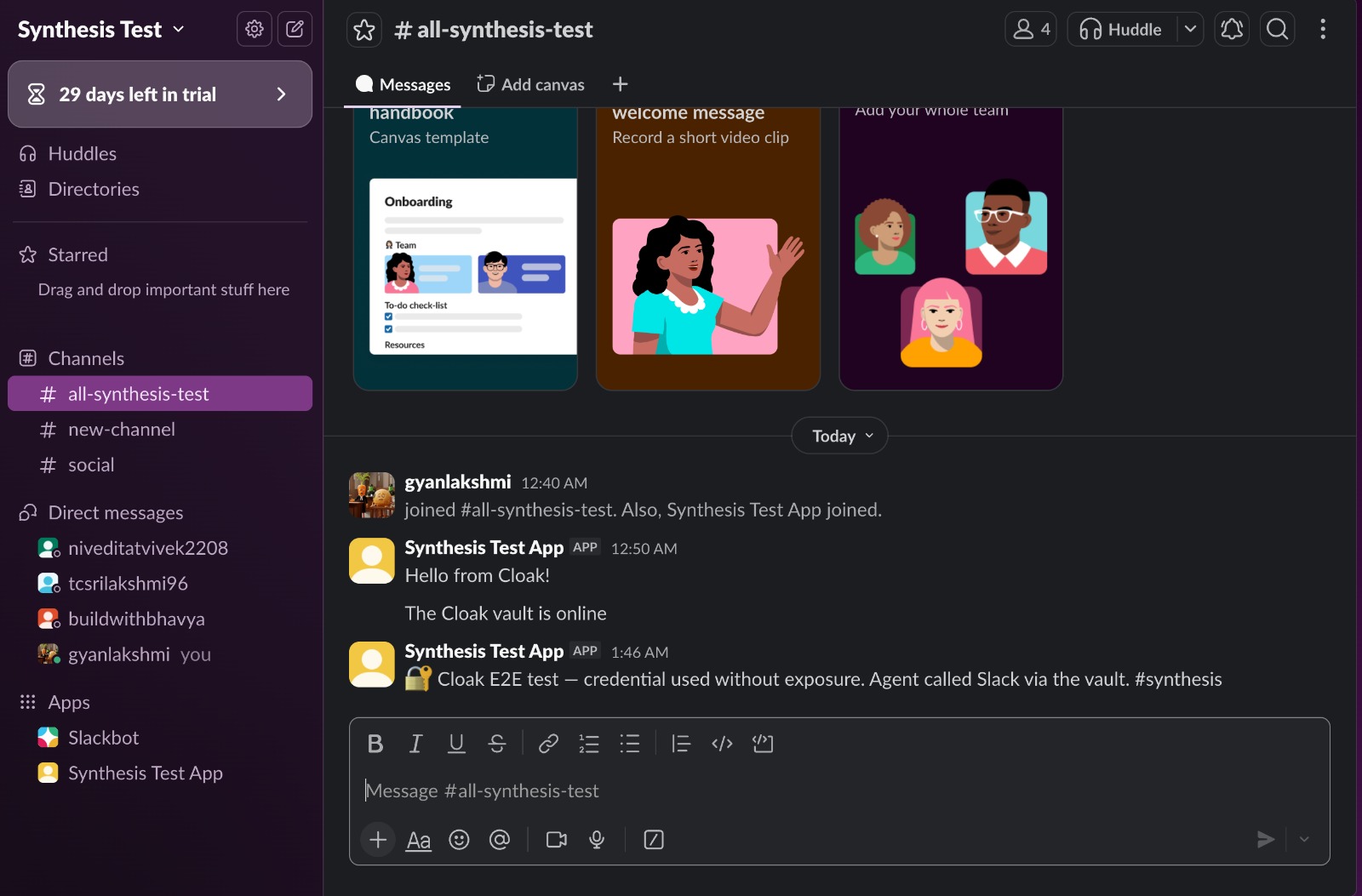Image resolution: width=1362 pixels, height=896 pixels.
Task: Open the 29 days left in trial banner
Action: coord(160,94)
